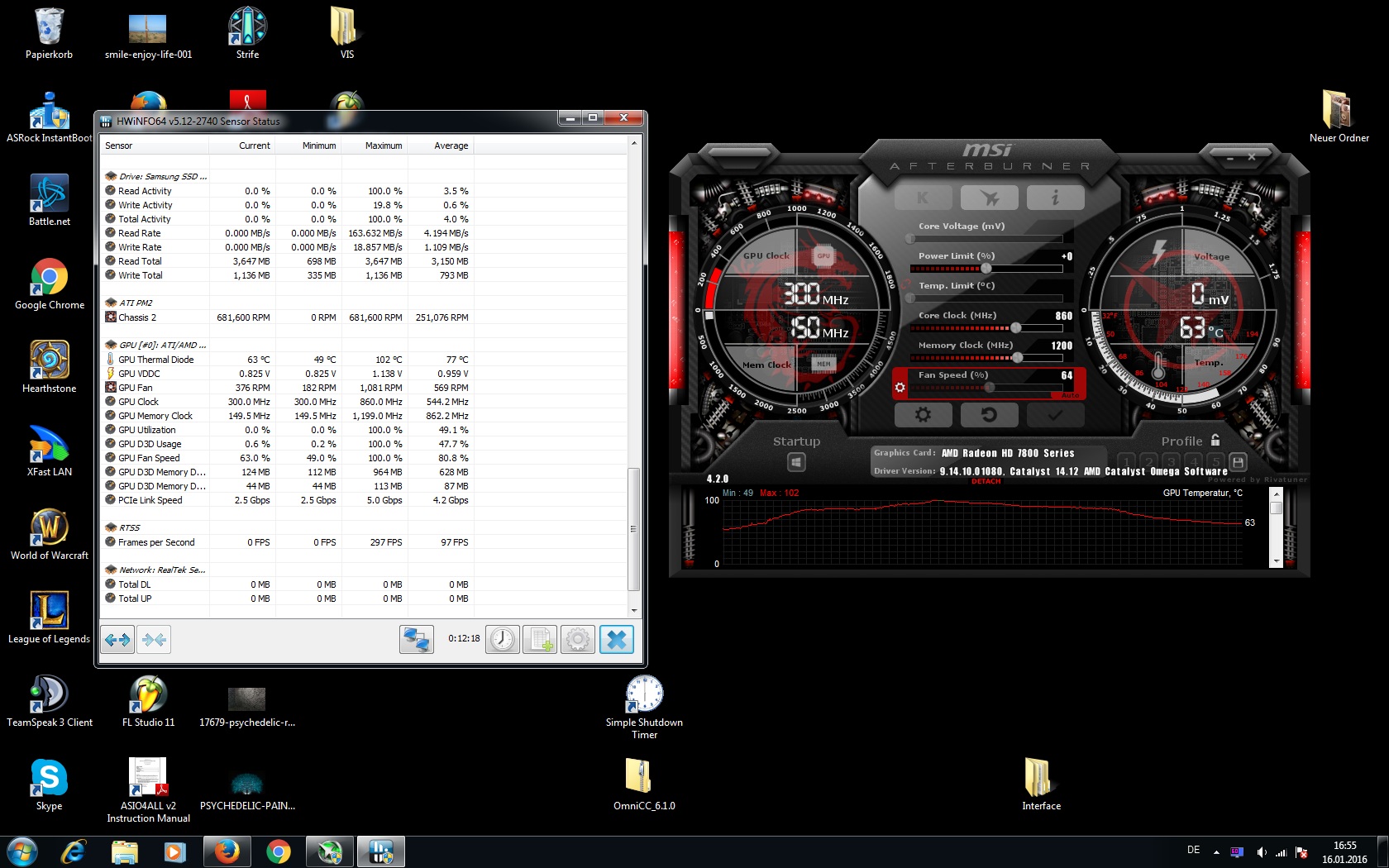Screen dimensions: 1389x868
Task: Reset Afterburner settings with the circular arrow
Action: tap(989, 415)
